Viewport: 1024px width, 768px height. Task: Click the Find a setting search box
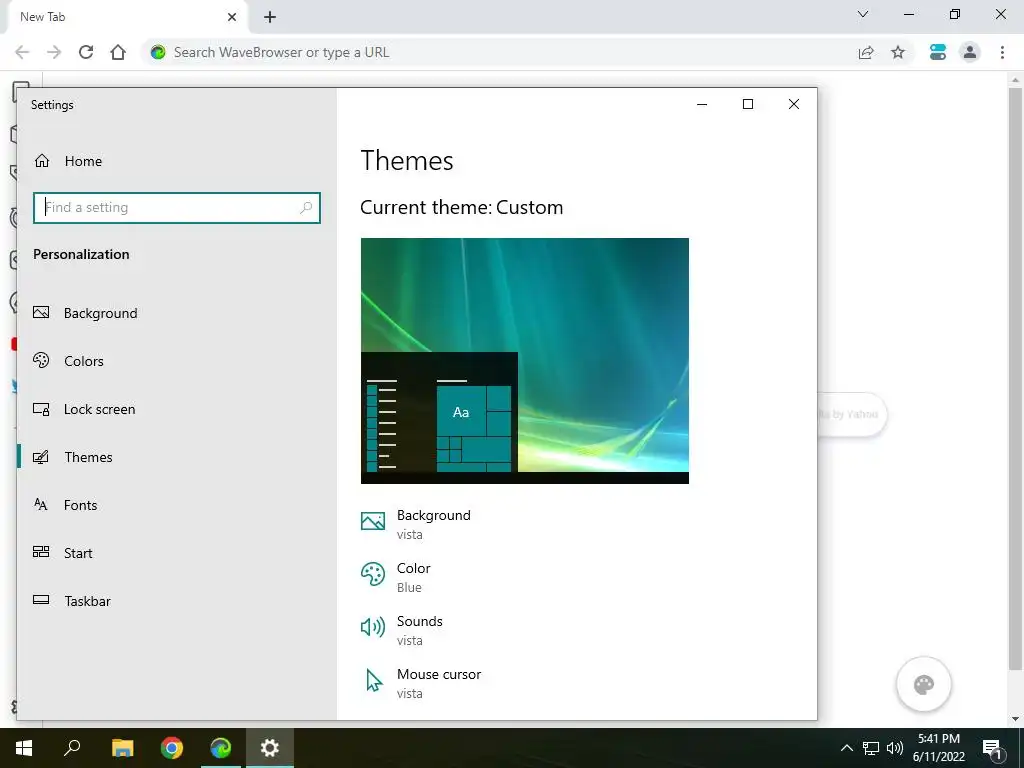[176, 208]
